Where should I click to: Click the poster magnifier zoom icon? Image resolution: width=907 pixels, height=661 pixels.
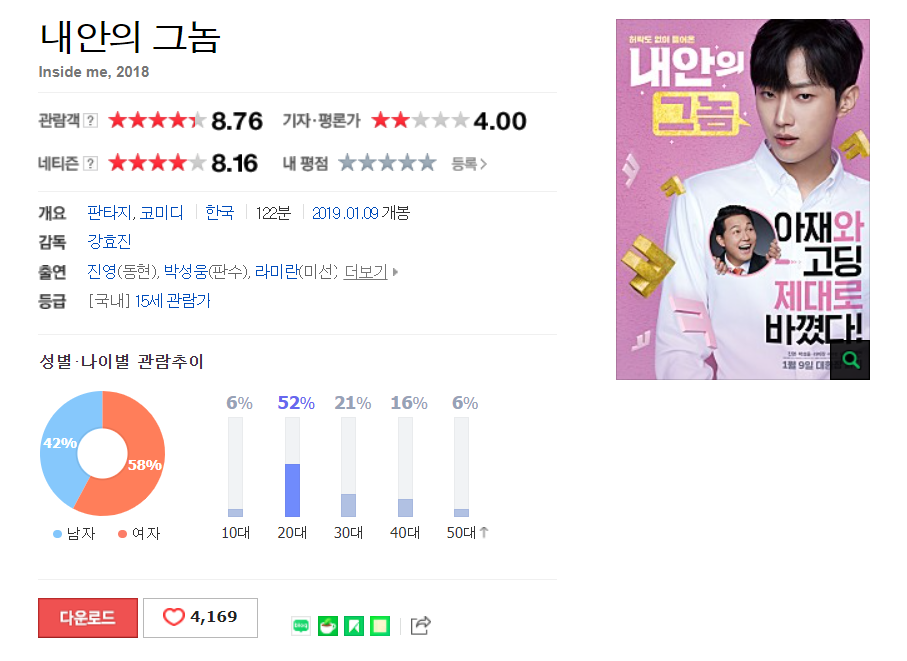850,360
